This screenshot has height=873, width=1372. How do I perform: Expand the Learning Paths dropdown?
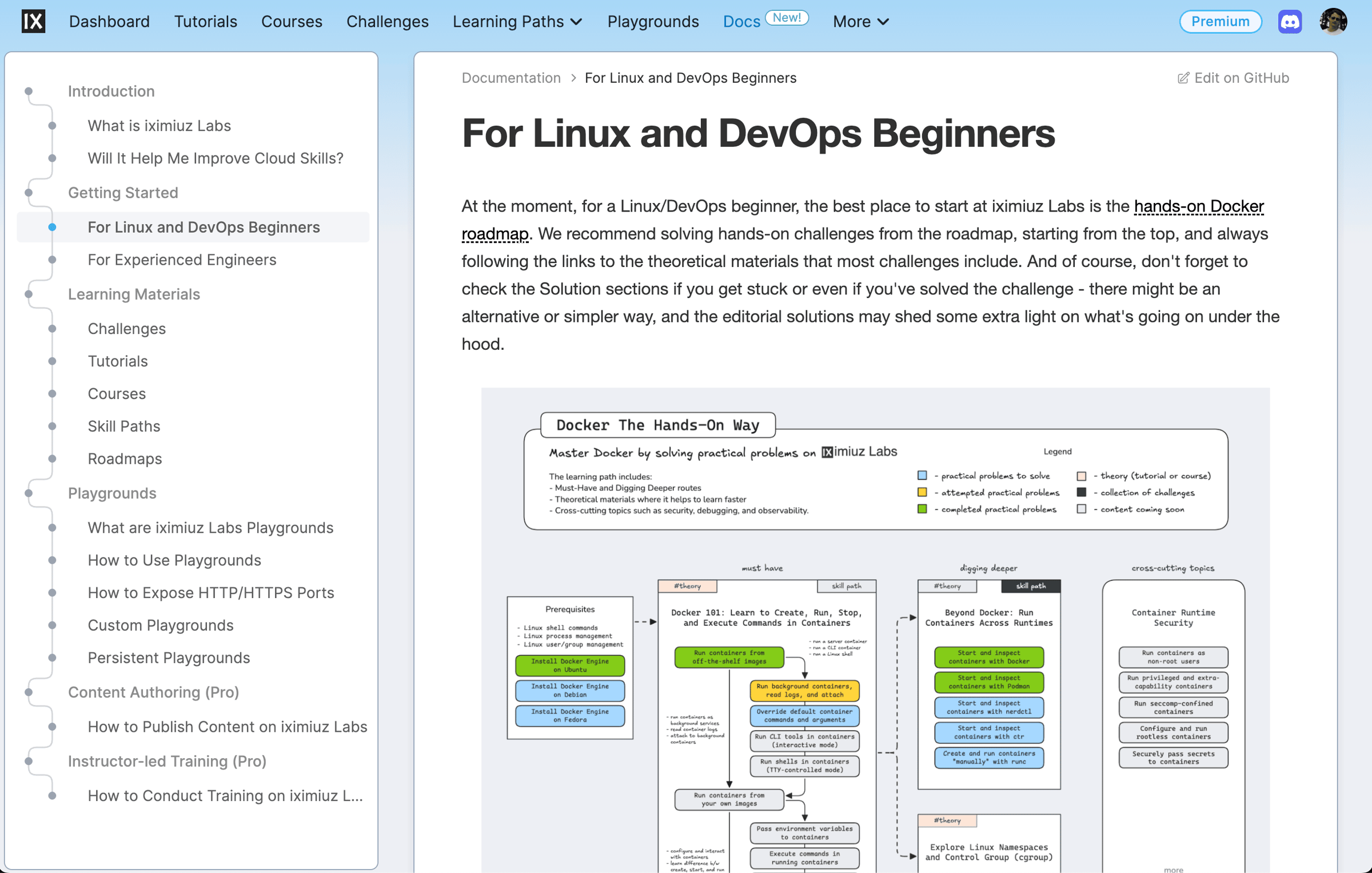[517, 22]
